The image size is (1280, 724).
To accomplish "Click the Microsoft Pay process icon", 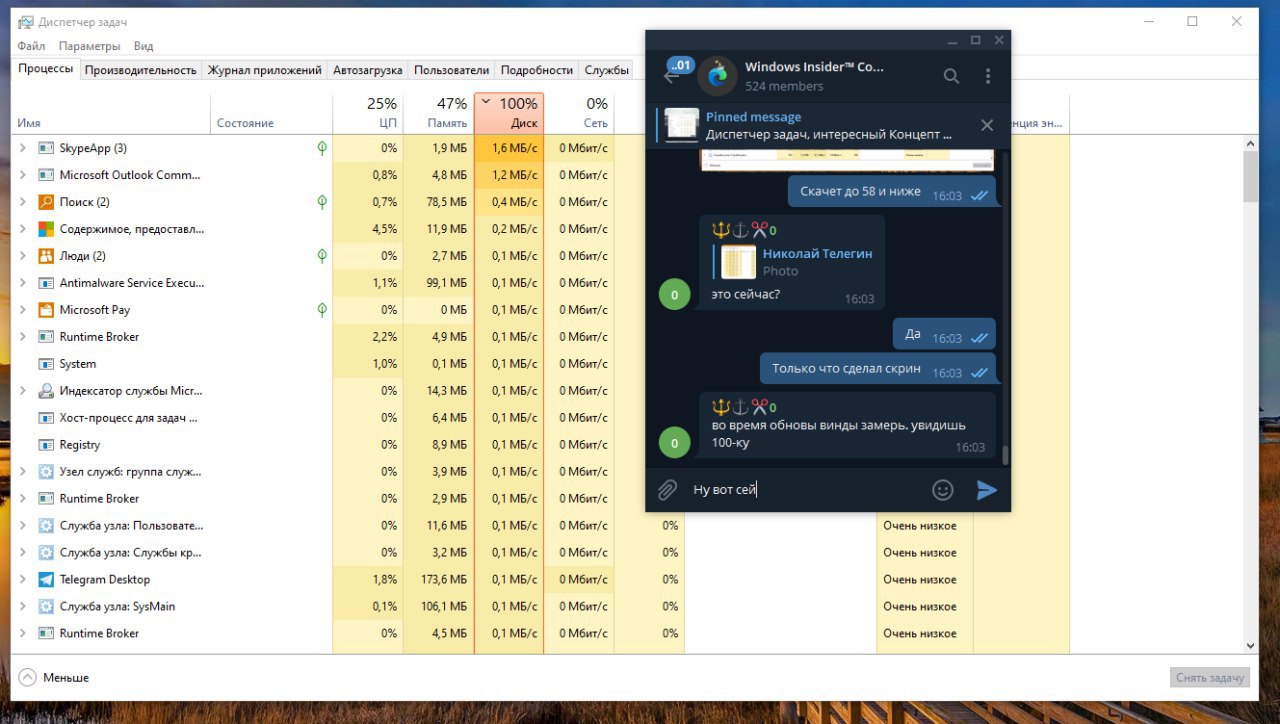I will [x=46, y=310].
